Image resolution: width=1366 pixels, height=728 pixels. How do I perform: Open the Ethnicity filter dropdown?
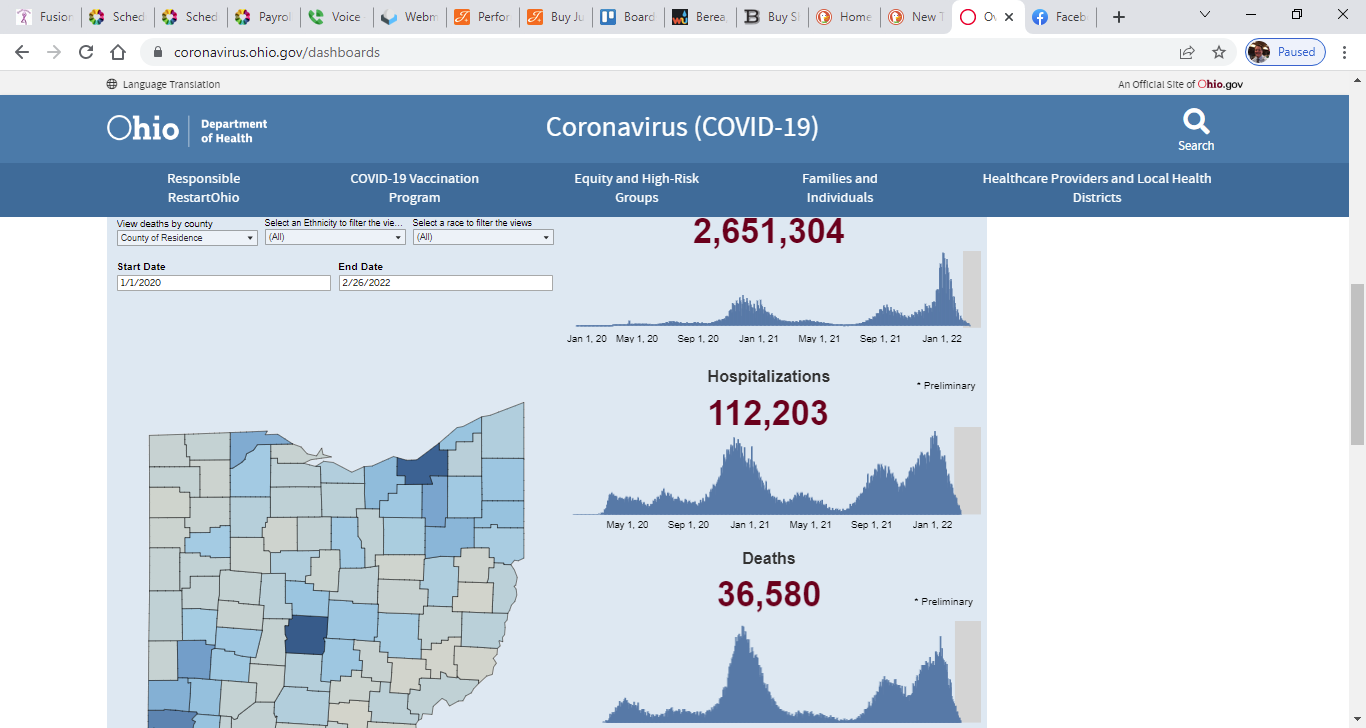coord(335,238)
